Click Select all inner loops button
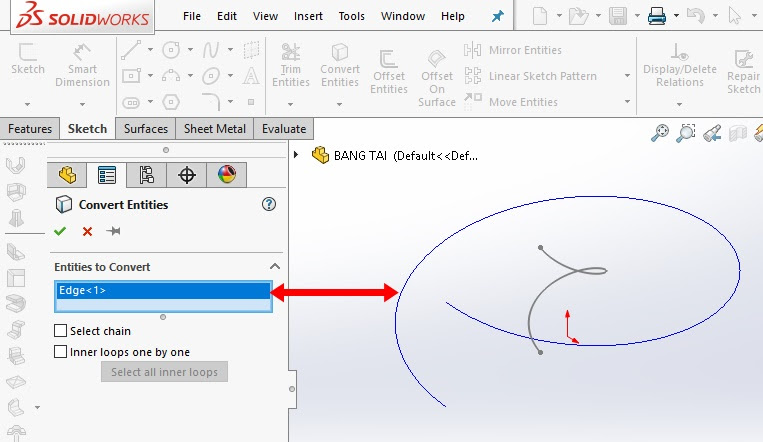 pyautogui.click(x=164, y=372)
